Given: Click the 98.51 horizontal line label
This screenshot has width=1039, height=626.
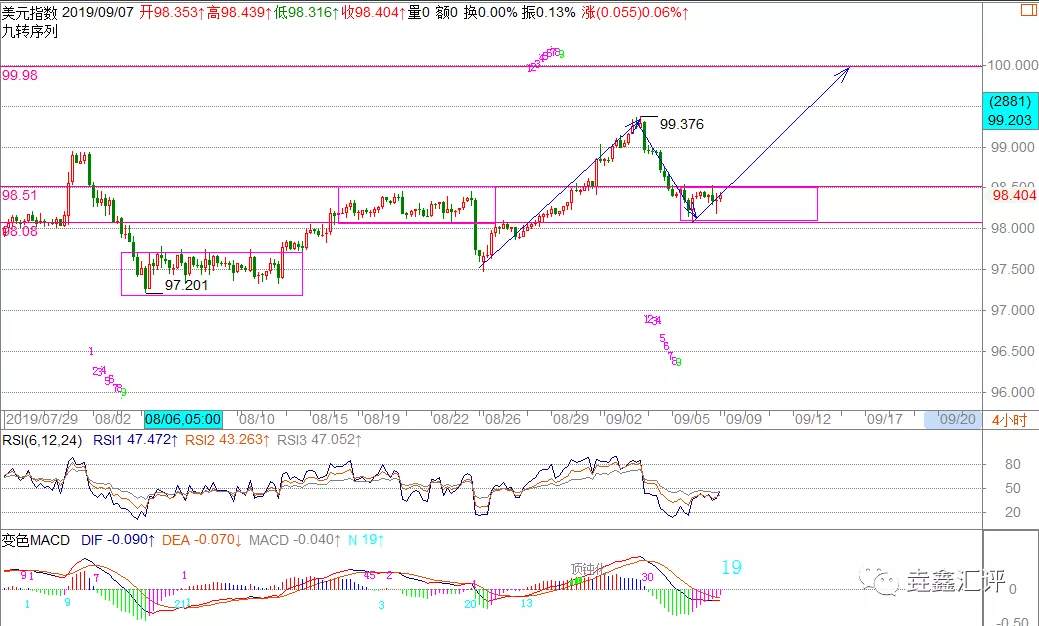Looking at the screenshot, I should [x=20, y=195].
